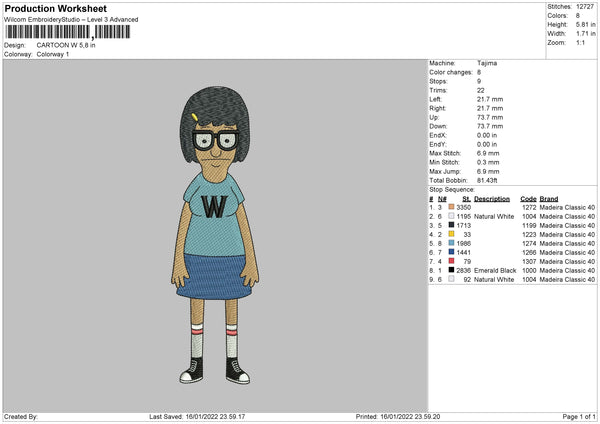Click the "Code" column header
Viewport: 600px width, 424px height.
pos(528,199)
